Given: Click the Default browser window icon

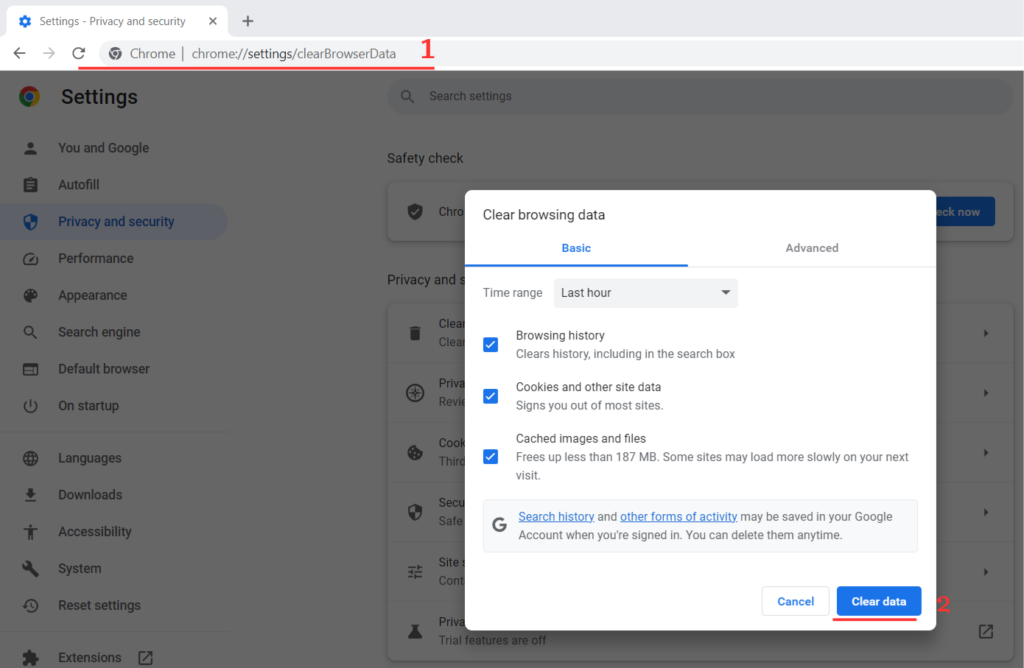Looking at the screenshot, I should (x=30, y=369).
